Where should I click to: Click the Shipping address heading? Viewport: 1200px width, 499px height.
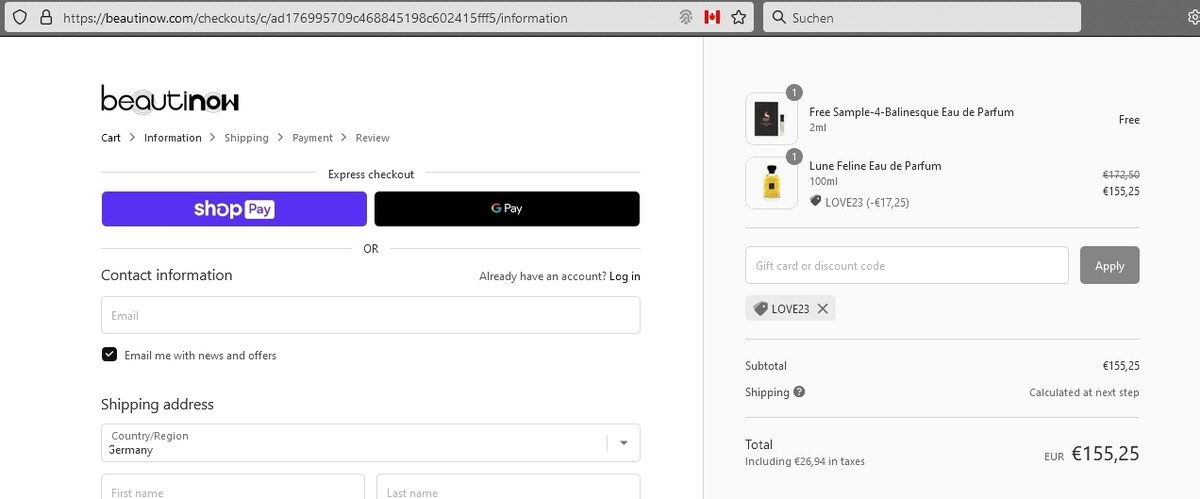click(x=157, y=404)
